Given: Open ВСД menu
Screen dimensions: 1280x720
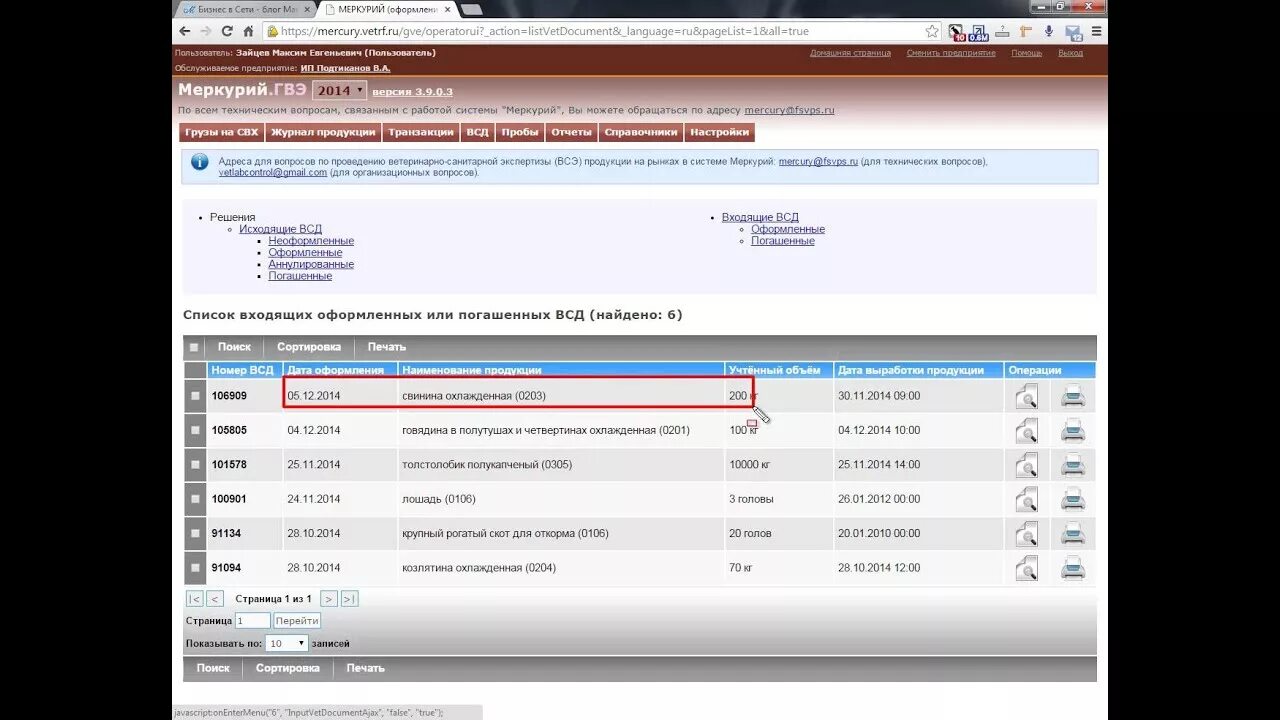Looking at the screenshot, I should (x=478, y=132).
